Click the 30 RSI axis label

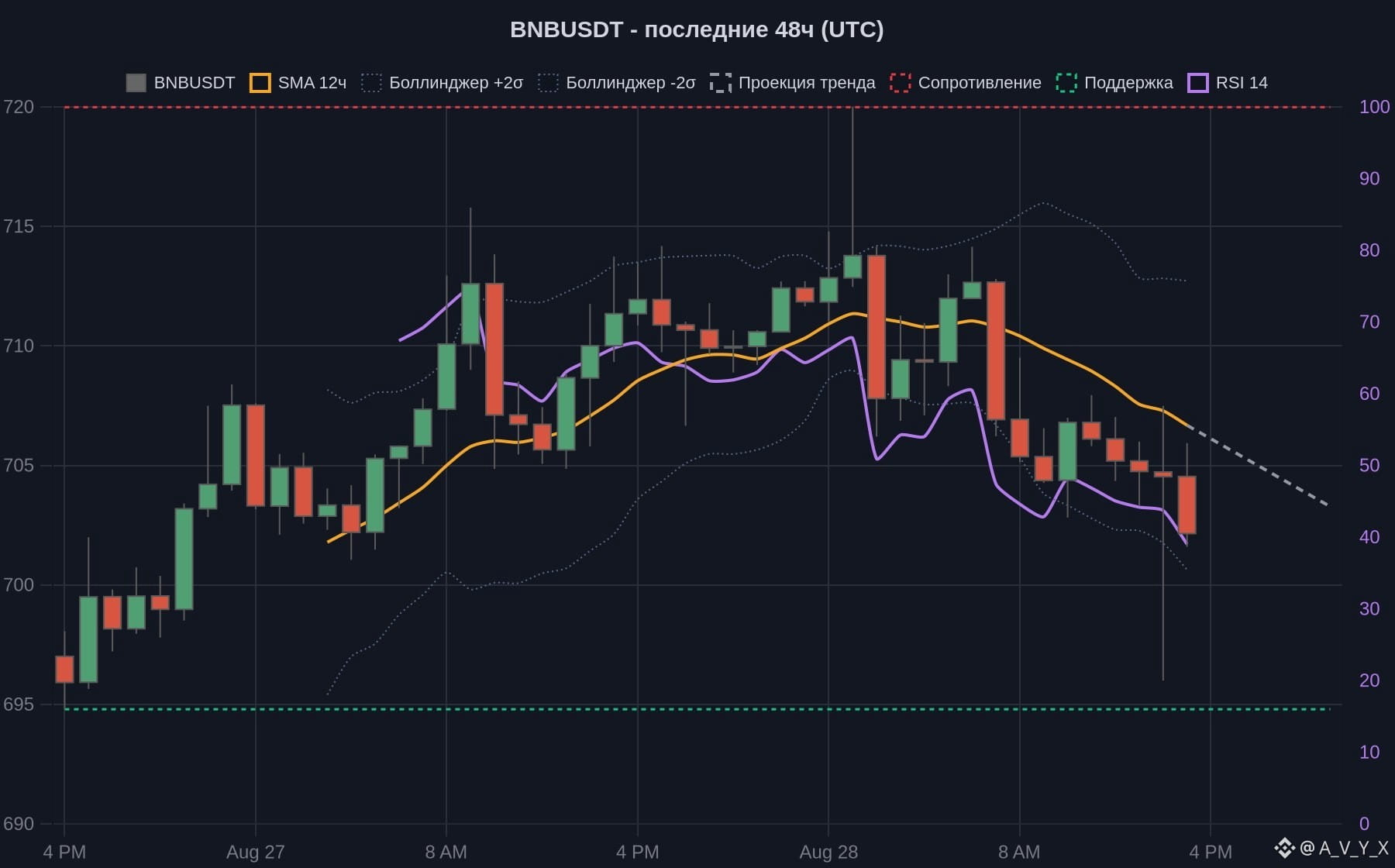click(1369, 608)
